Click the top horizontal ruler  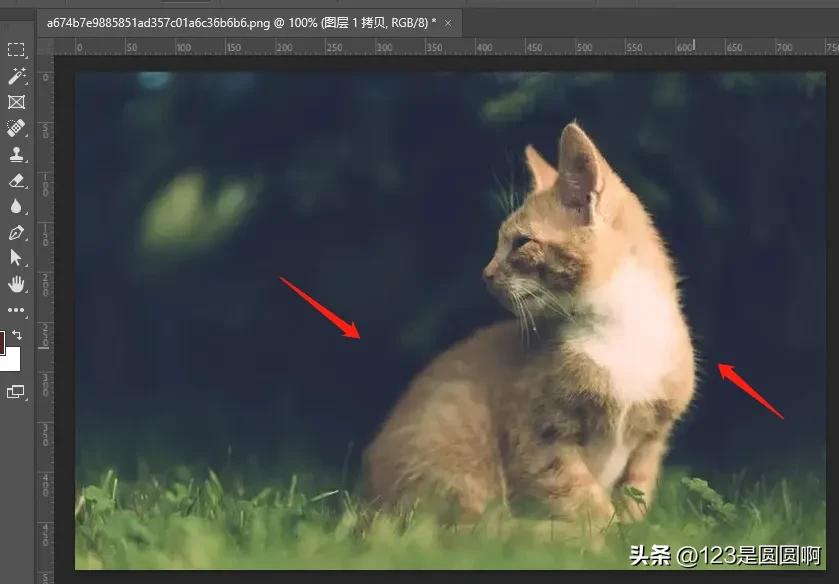400,44
